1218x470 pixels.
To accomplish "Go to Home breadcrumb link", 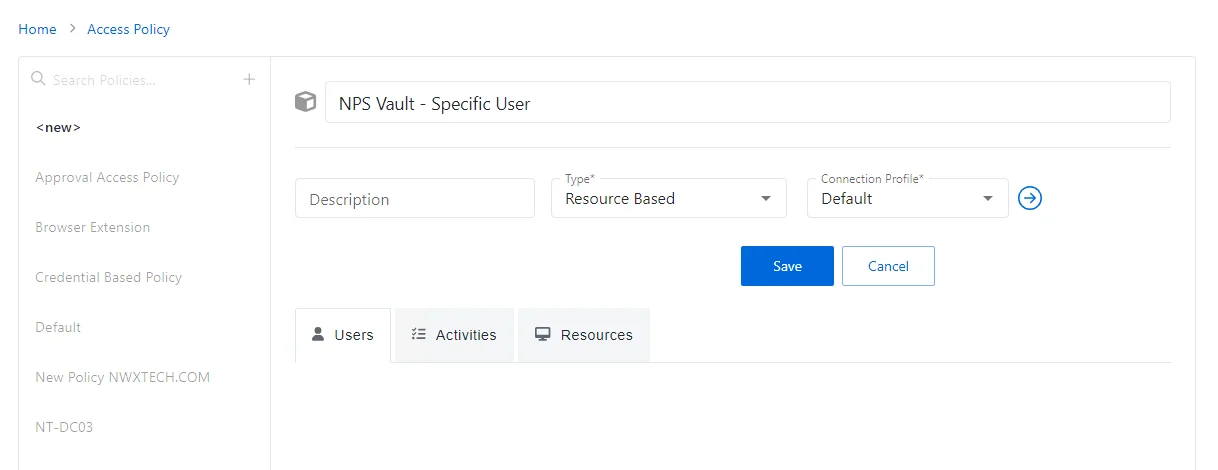I will (37, 29).
